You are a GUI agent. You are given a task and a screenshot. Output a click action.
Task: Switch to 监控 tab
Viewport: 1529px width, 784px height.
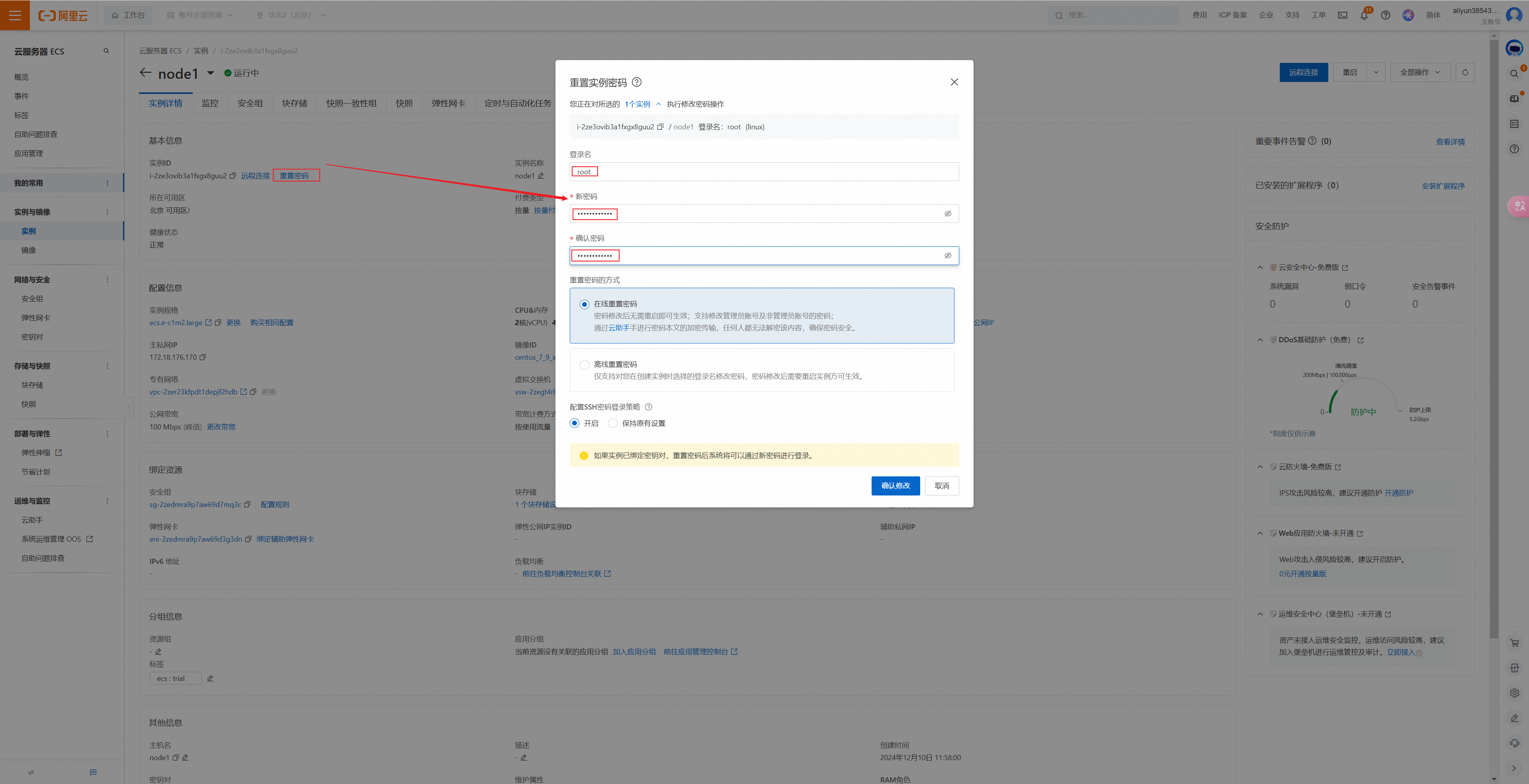[x=210, y=103]
